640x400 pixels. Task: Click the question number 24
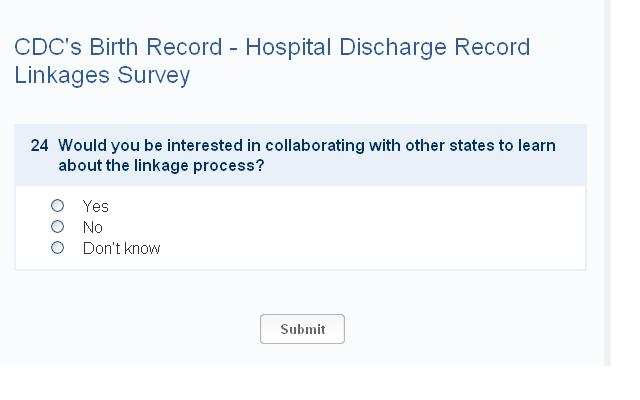[39, 146]
